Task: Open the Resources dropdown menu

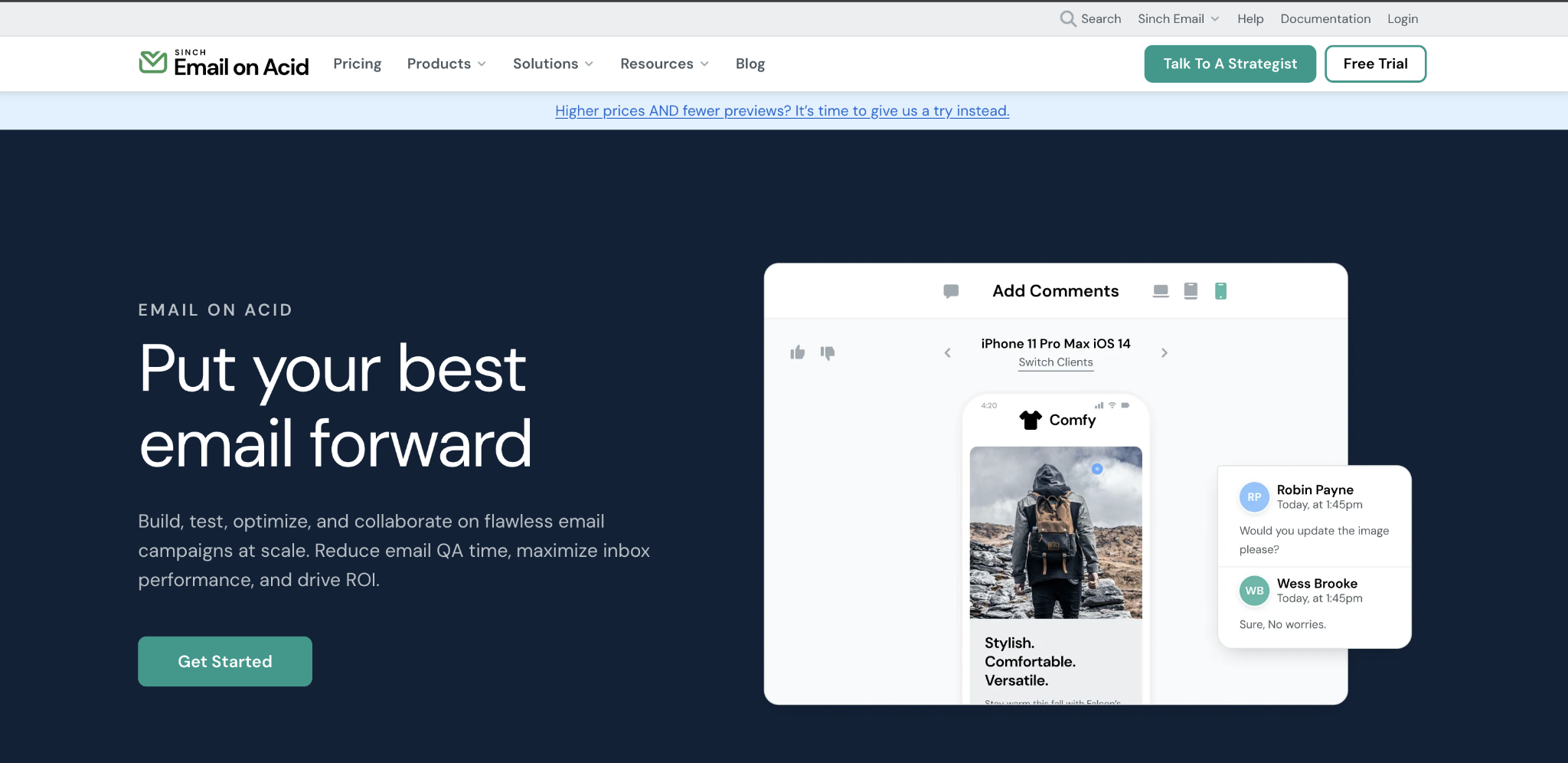Action: point(664,64)
